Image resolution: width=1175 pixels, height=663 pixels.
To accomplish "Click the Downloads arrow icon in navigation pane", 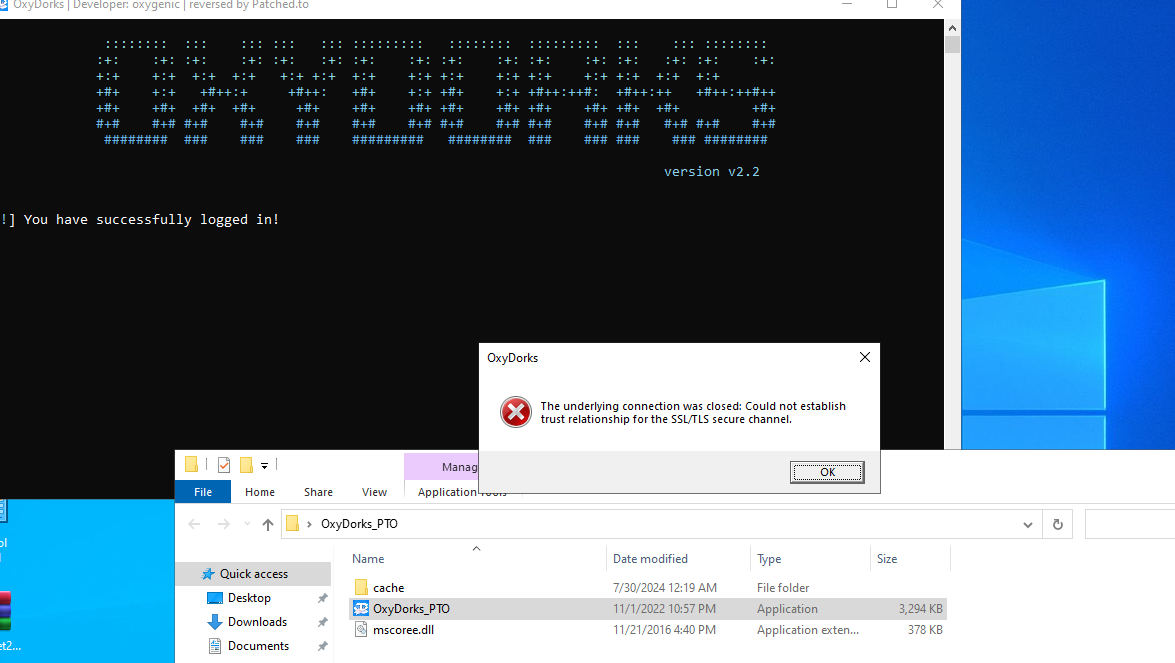I will coord(214,622).
